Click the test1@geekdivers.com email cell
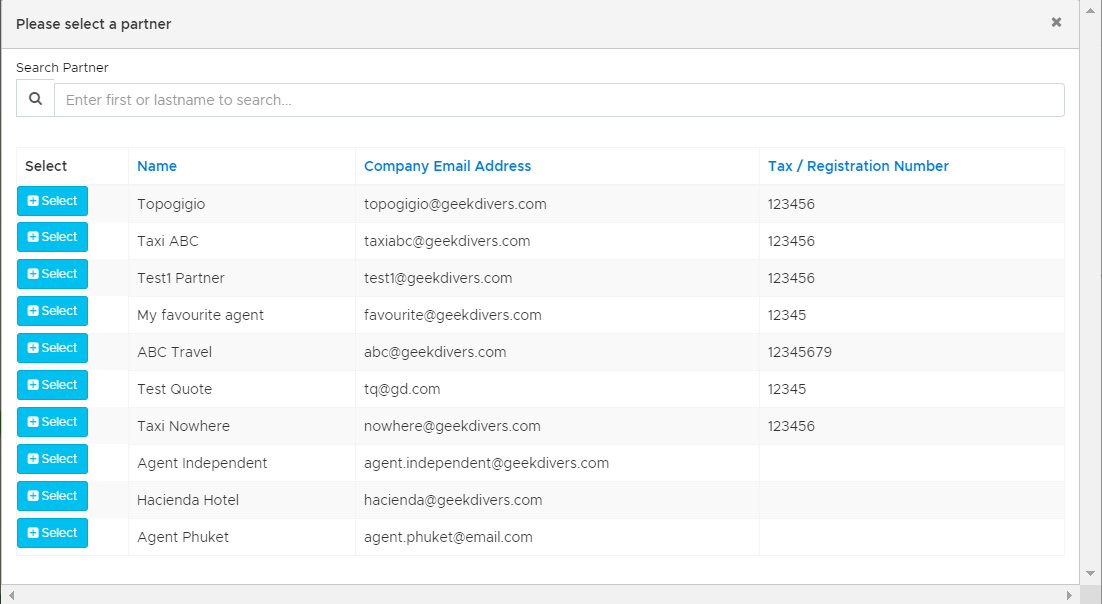 click(x=557, y=278)
